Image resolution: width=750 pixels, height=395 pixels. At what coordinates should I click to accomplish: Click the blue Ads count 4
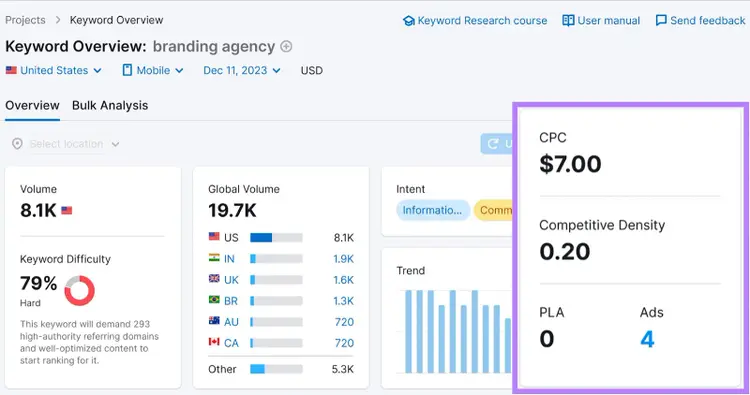(x=647, y=339)
